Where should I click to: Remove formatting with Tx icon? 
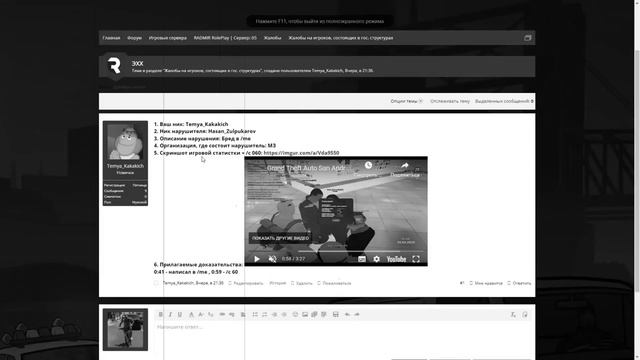513,314
